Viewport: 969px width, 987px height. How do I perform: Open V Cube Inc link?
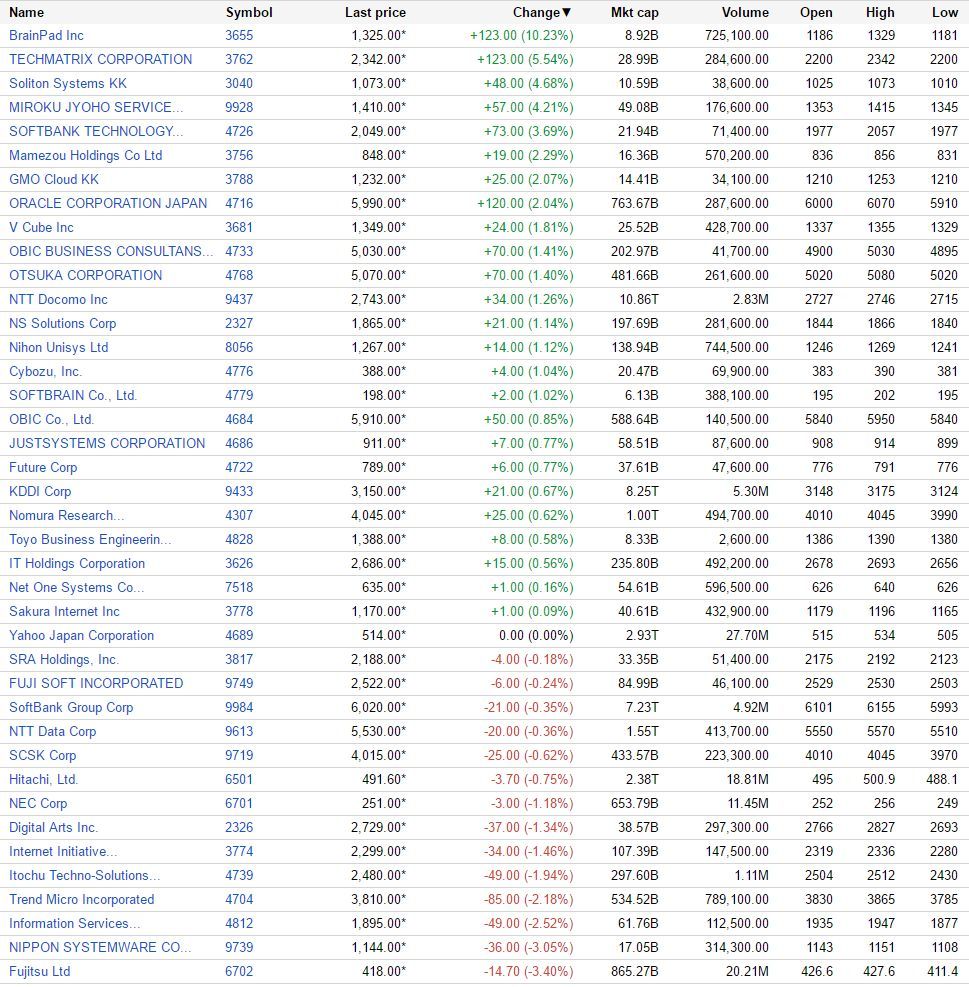point(41,227)
